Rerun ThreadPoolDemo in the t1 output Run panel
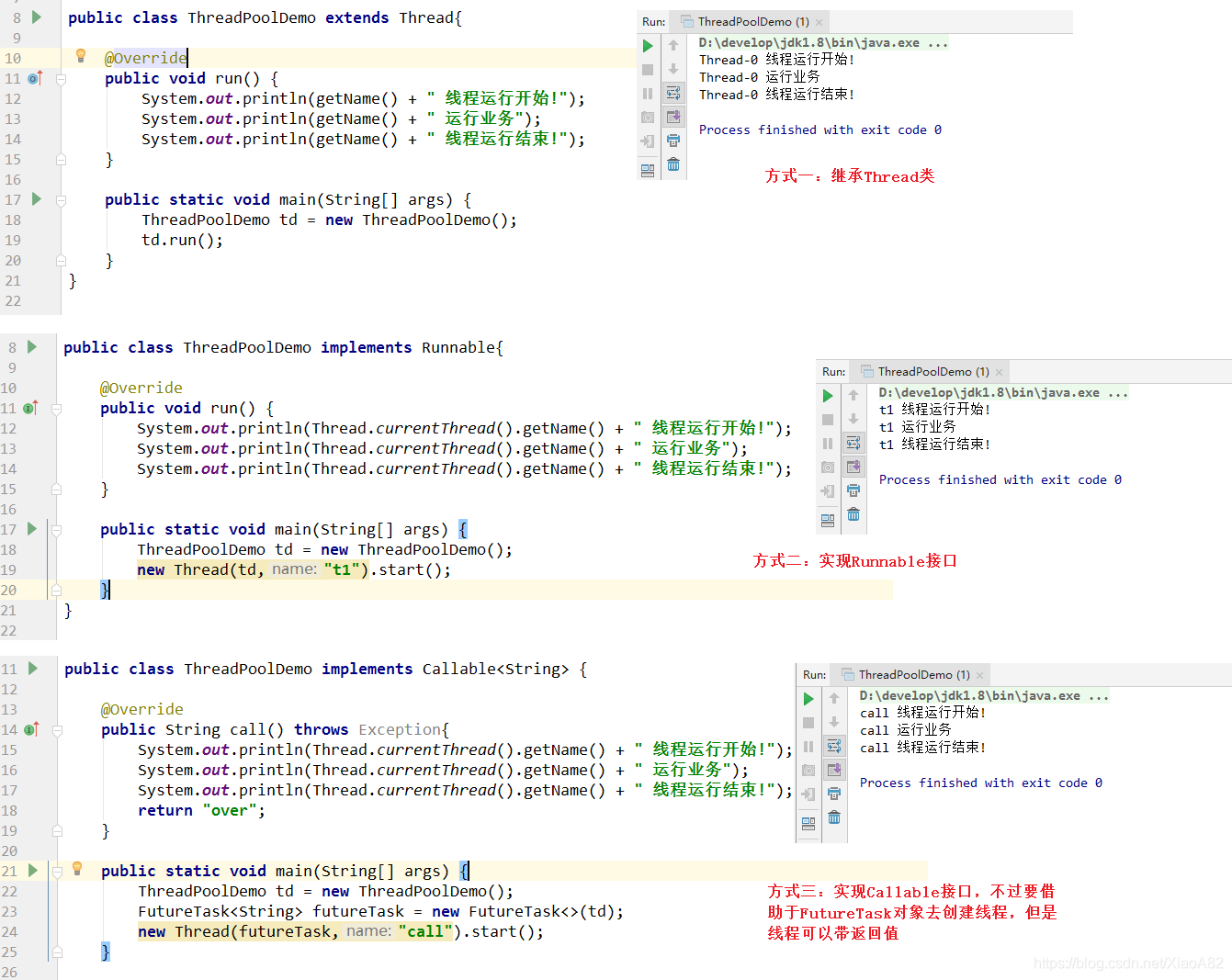This screenshot has height=980, width=1232. pyautogui.click(x=828, y=396)
